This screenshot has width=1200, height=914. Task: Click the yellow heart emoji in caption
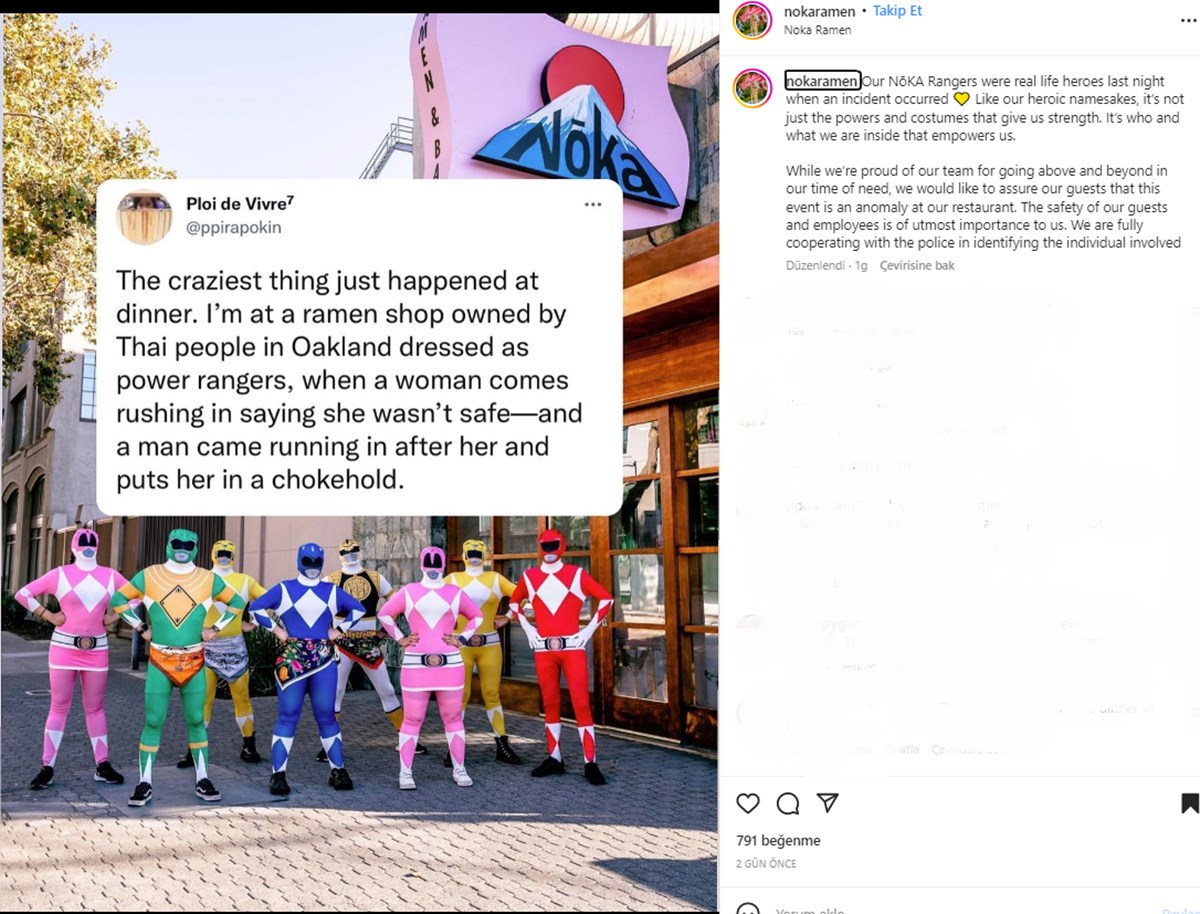click(961, 99)
